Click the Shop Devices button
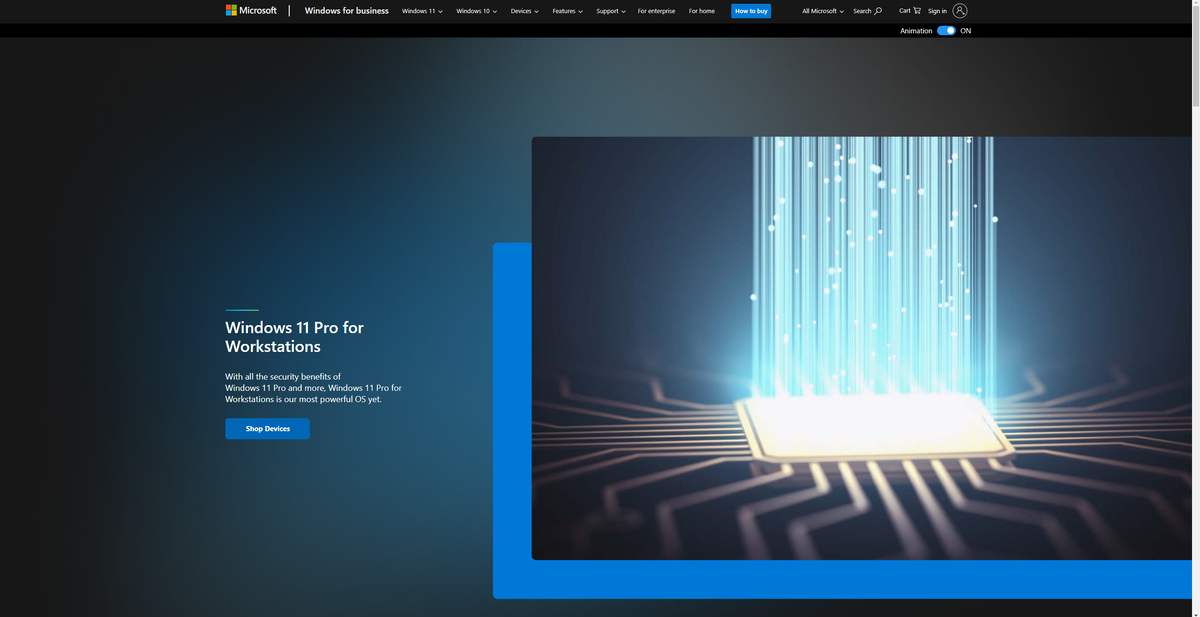The image size is (1200, 617). pos(267,429)
